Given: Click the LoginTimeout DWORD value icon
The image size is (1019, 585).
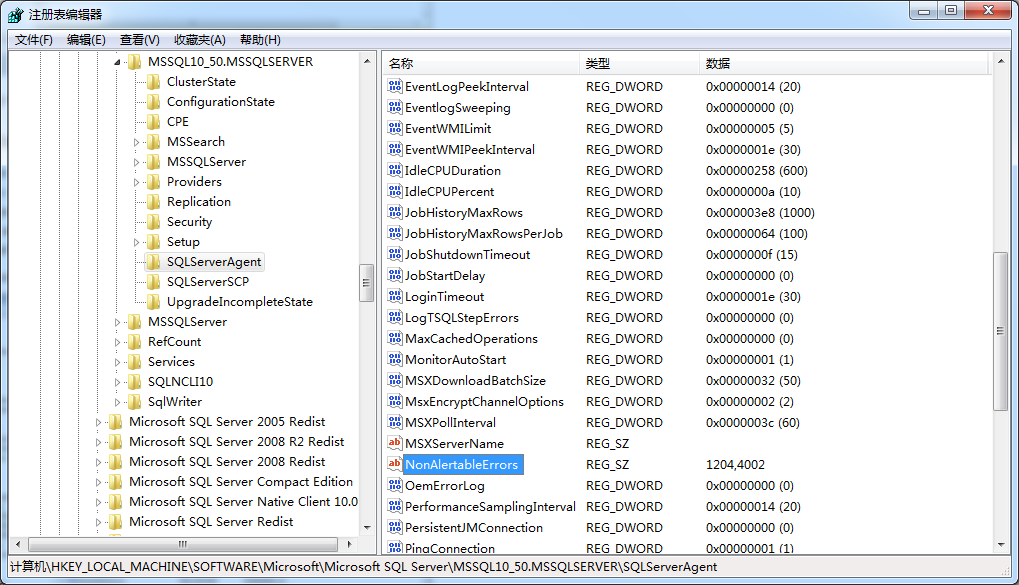Looking at the screenshot, I should pyautogui.click(x=394, y=296).
